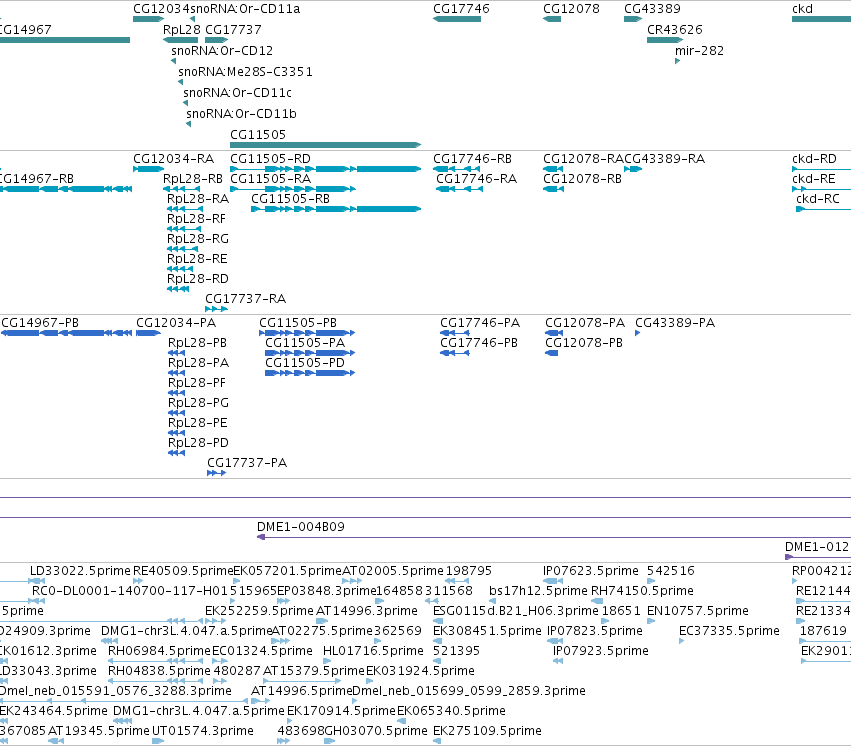Select protein RpL28-PF label

click(x=197, y=382)
